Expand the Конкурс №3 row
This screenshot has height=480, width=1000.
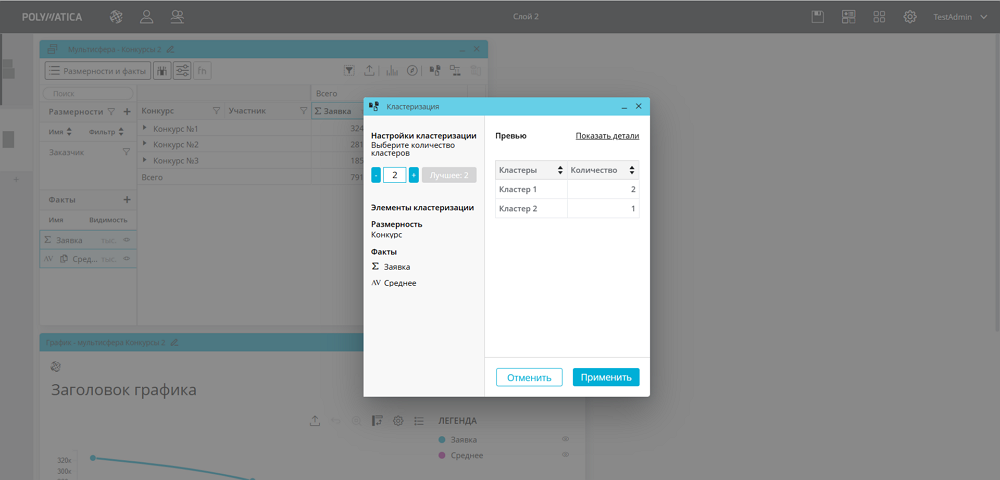[146, 161]
